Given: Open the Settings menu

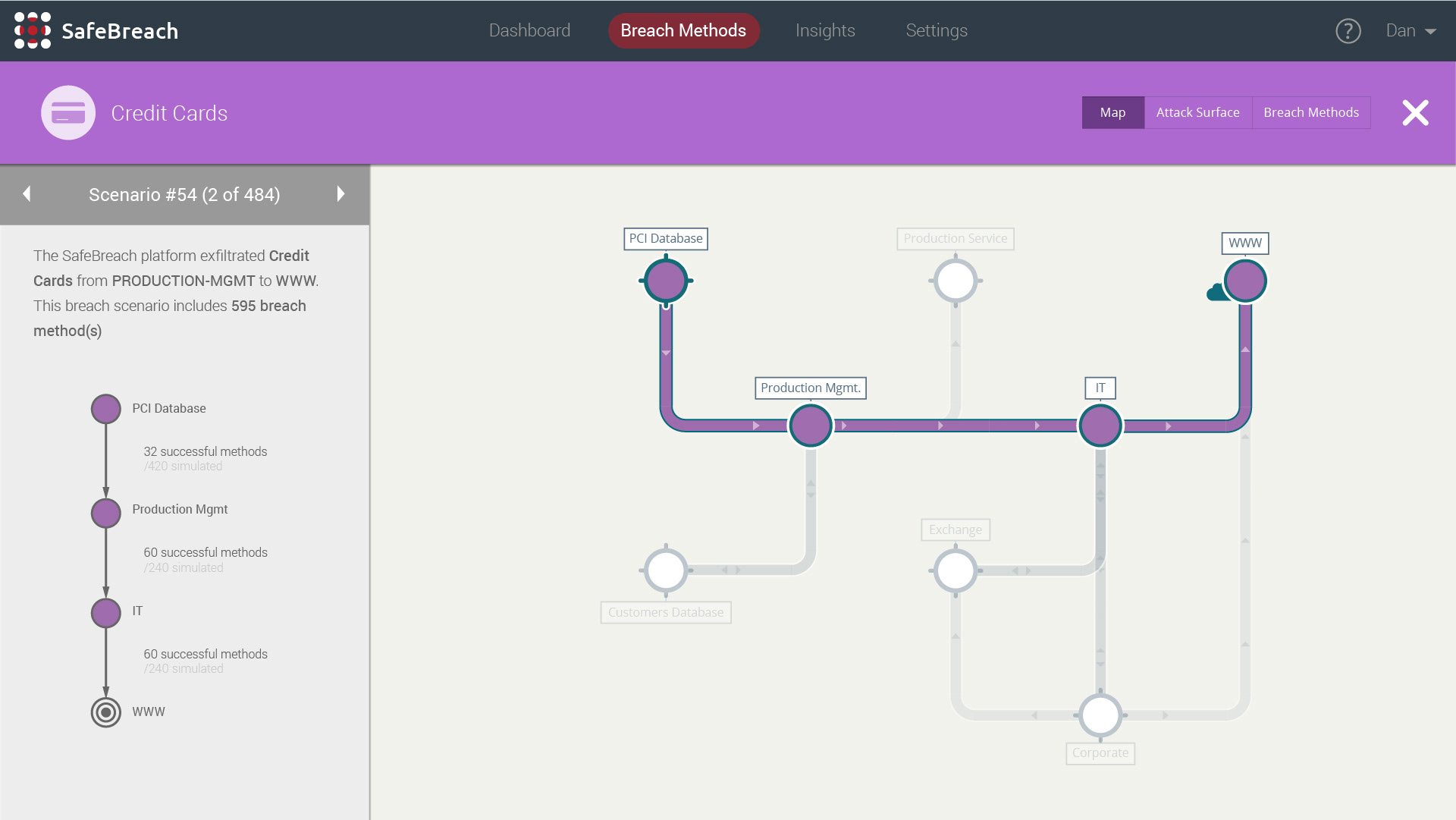Looking at the screenshot, I should pos(937,30).
